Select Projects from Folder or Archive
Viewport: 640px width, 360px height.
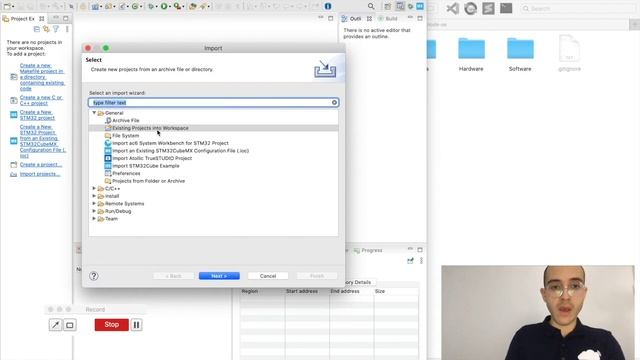[x=149, y=181]
